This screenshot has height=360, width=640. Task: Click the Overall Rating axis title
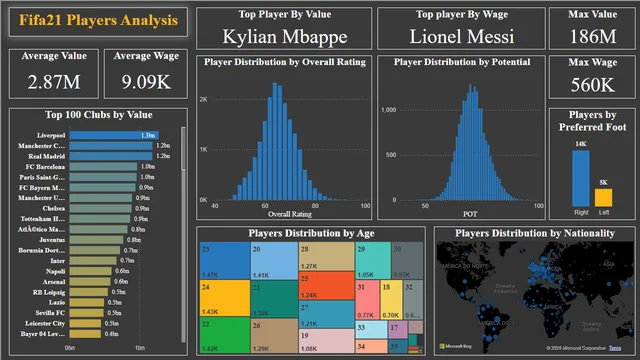(290, 214)
